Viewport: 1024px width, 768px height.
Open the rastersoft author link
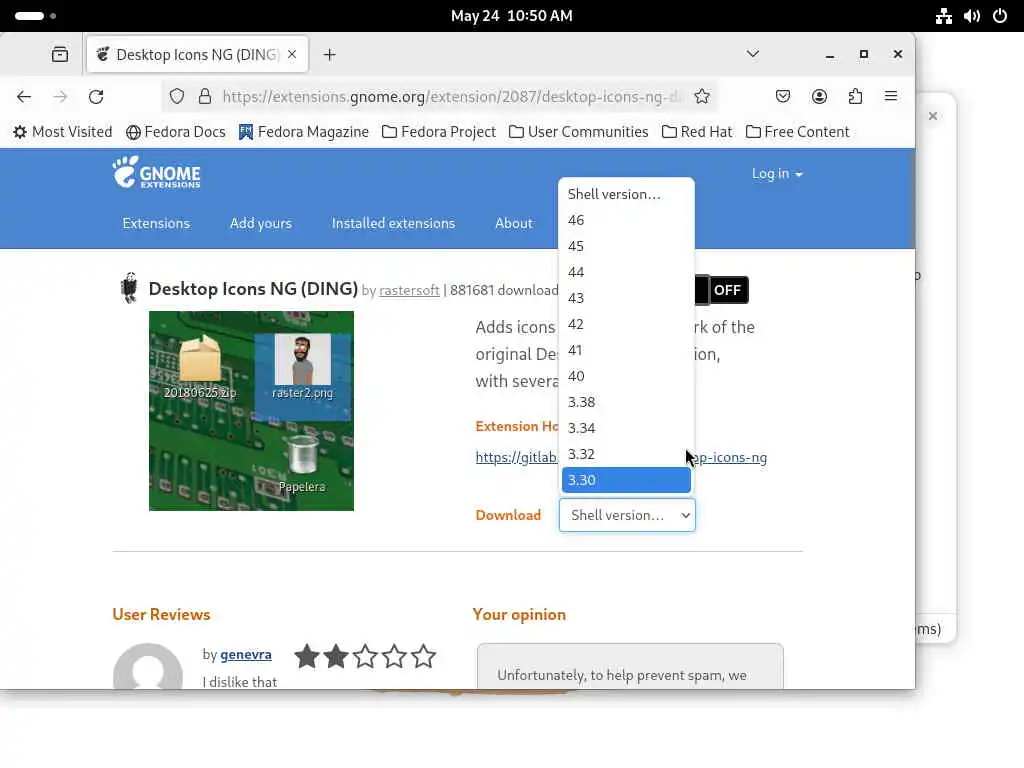[409, 290]
